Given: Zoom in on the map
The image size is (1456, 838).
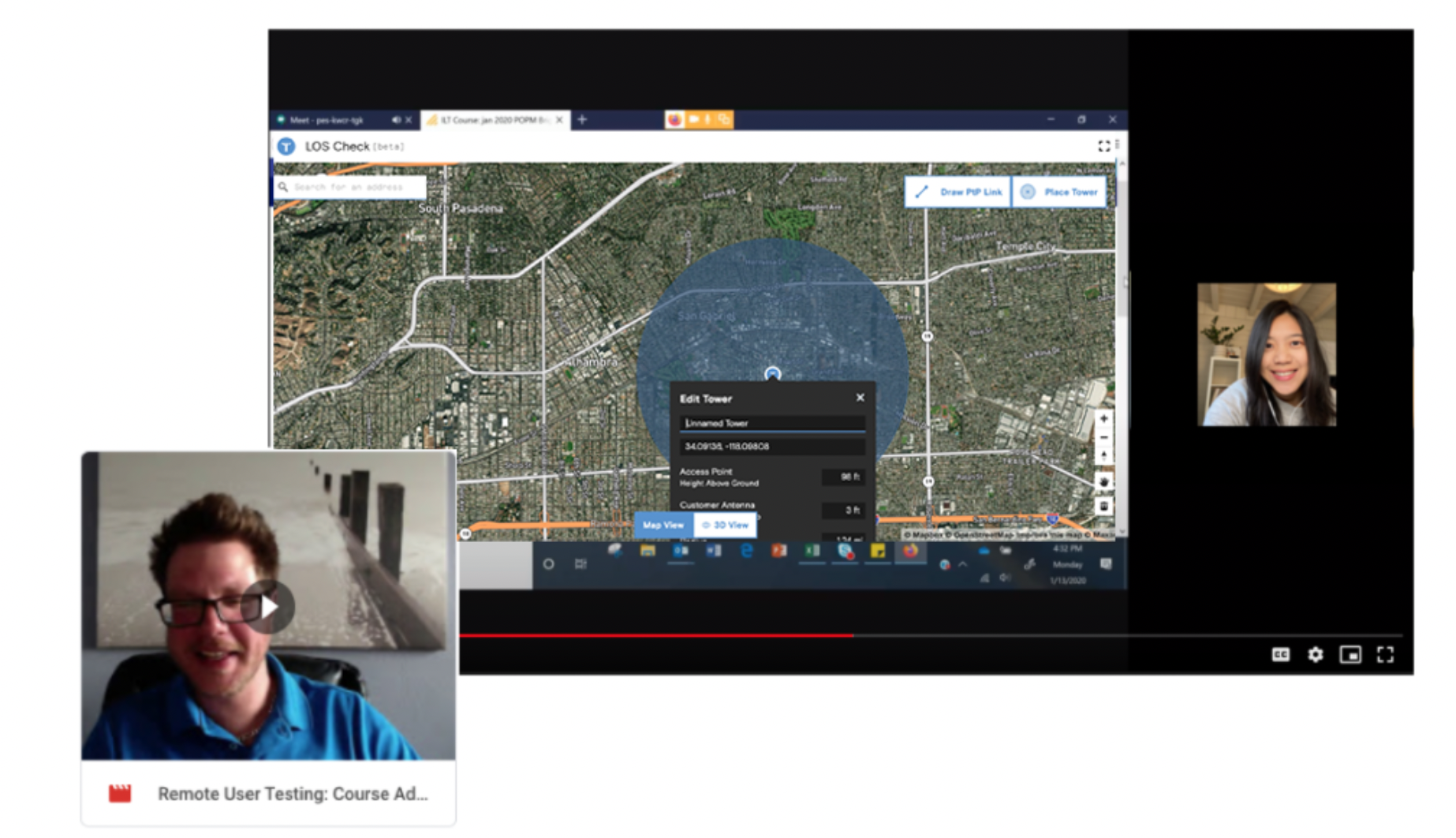Looking at the screenshot, I should [1103, 419].
